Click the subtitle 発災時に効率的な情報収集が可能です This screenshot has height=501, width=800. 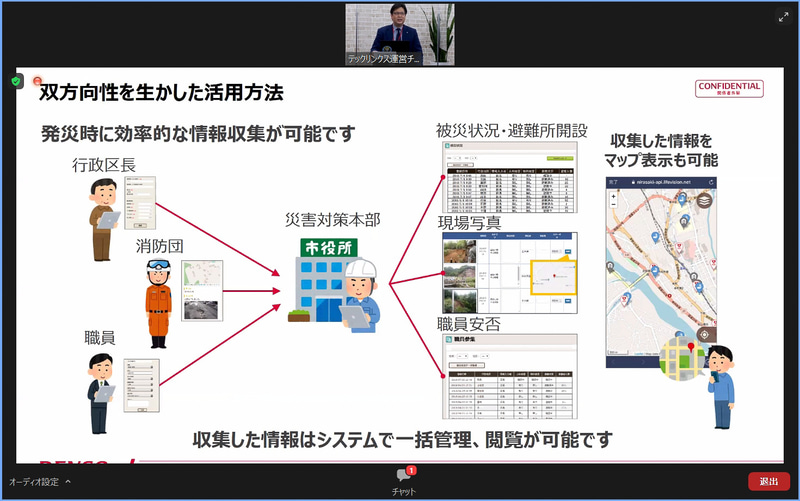point(198,134)
